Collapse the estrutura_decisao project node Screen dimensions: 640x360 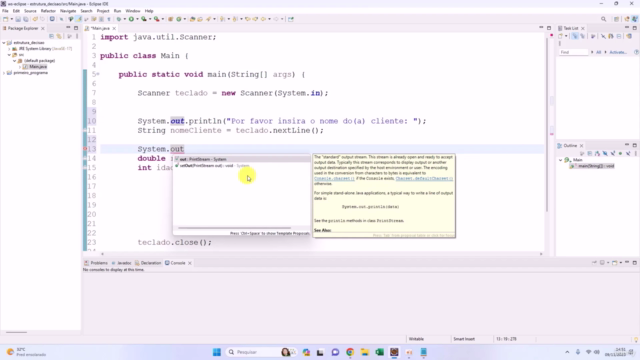click(4, 42)
